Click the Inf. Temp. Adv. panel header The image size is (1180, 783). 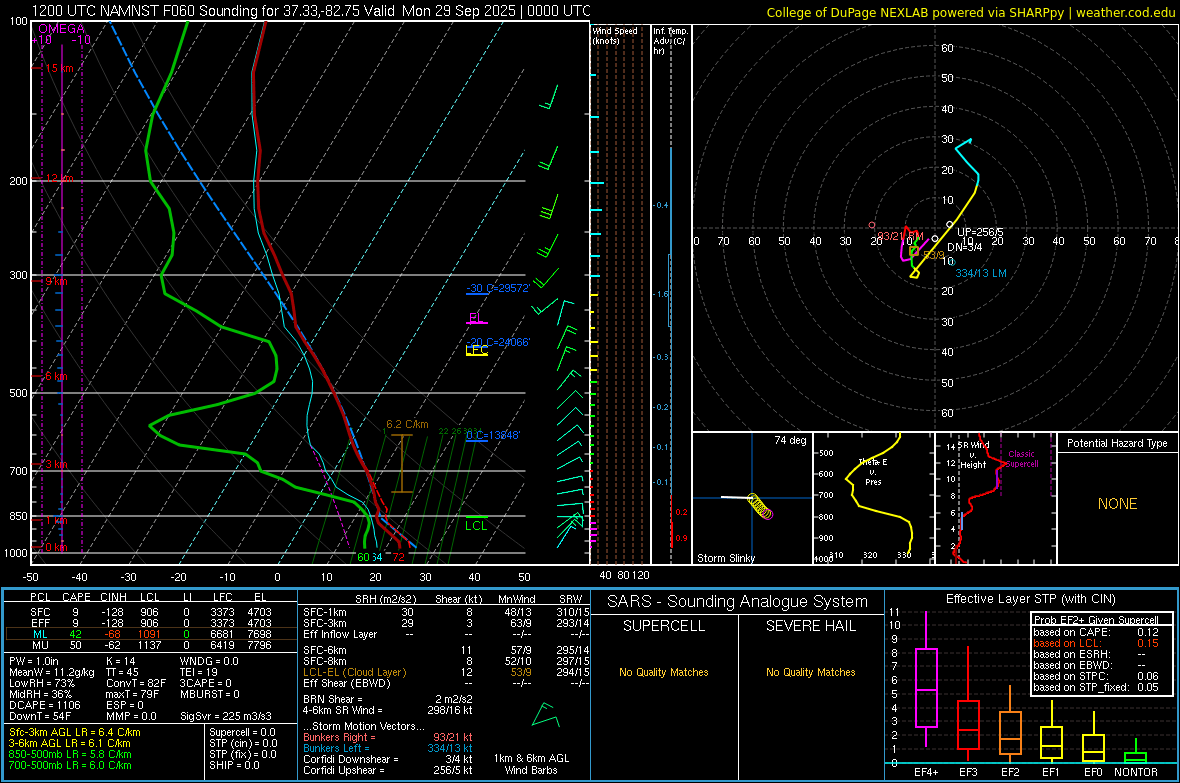coord(671,41)
